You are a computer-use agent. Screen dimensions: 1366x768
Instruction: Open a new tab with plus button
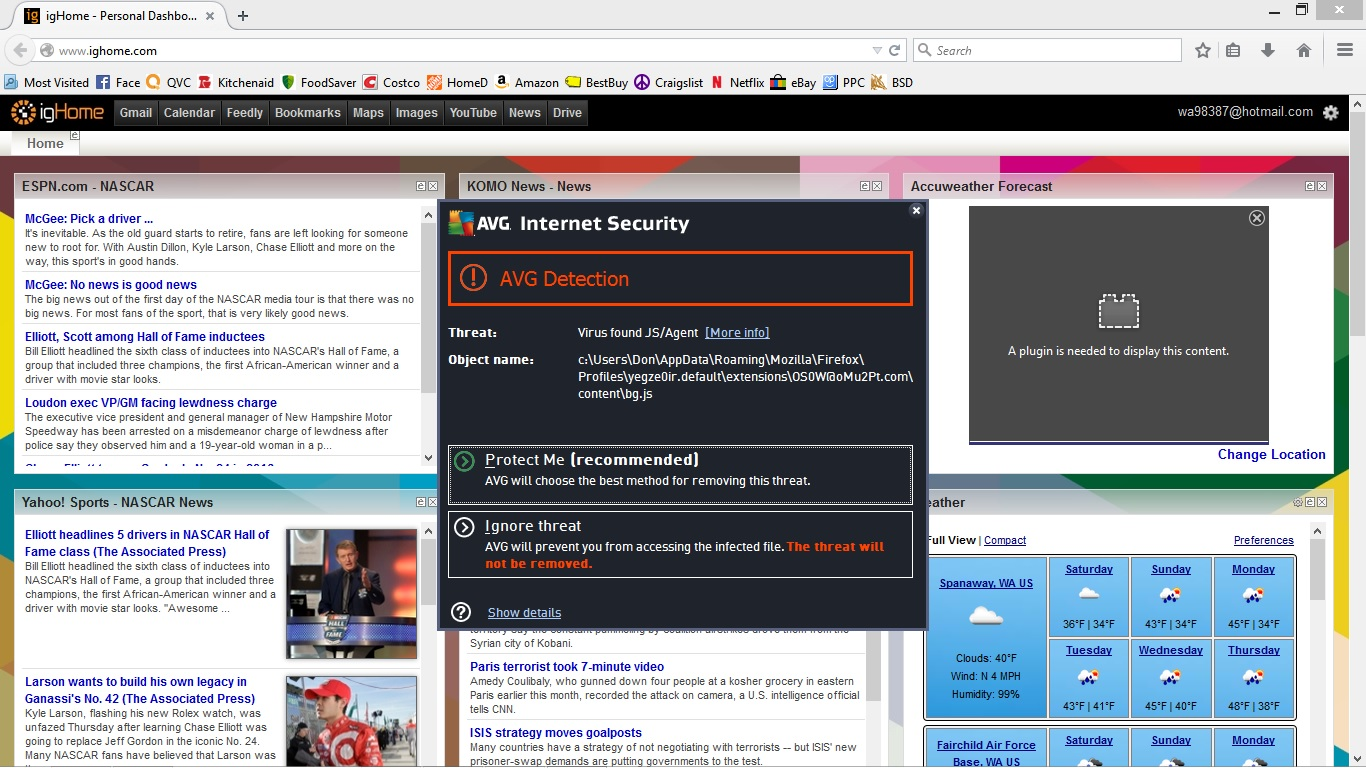(243, 16)
